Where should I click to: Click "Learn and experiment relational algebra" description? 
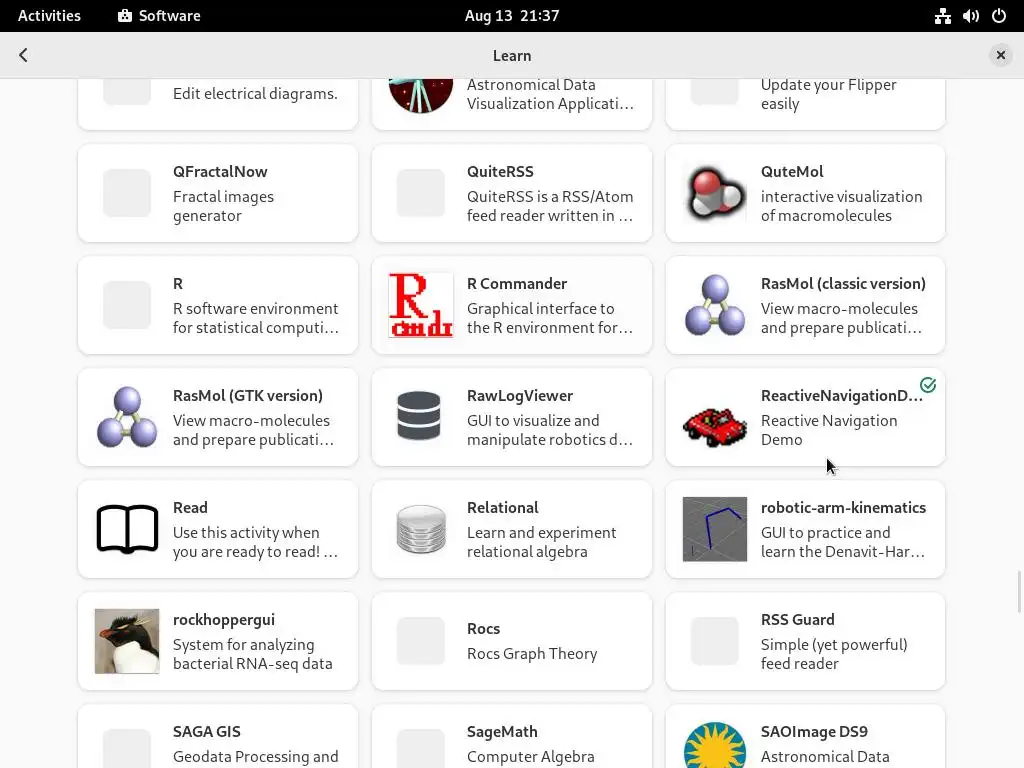(x=541, y=542)
